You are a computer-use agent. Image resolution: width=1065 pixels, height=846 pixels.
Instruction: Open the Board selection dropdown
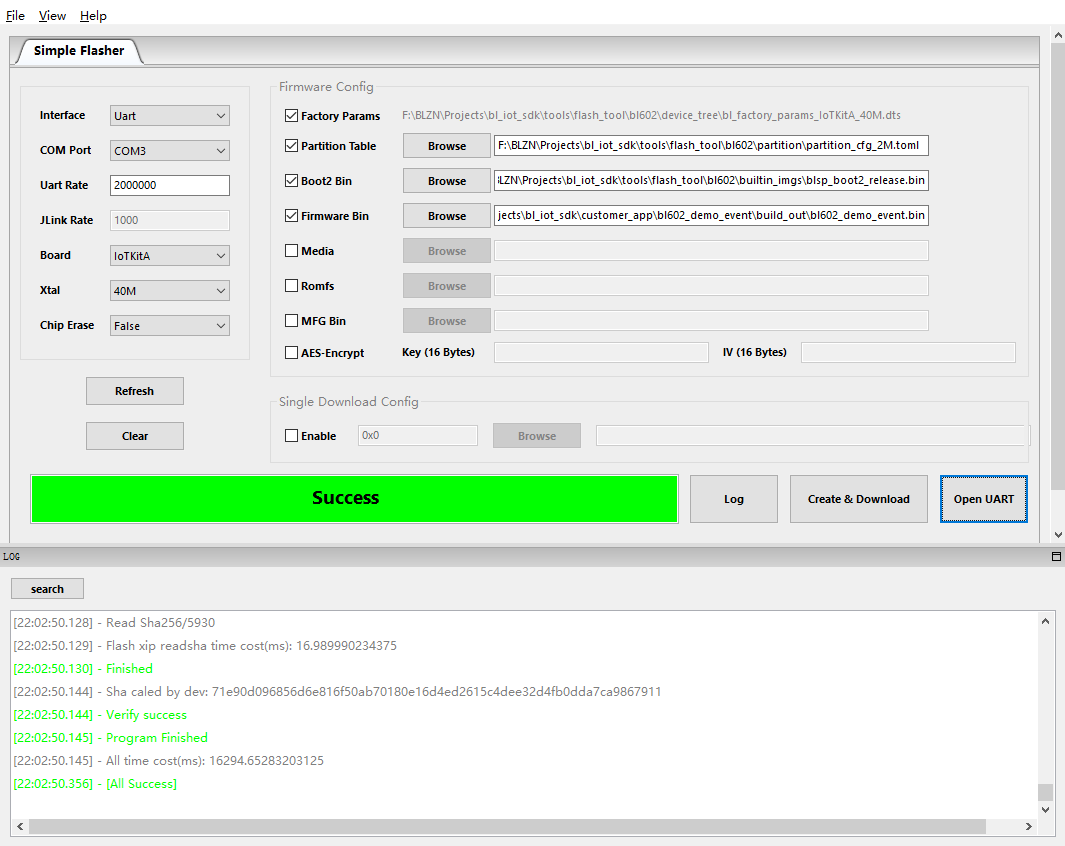pyautogui.click(x=169, y=255)
